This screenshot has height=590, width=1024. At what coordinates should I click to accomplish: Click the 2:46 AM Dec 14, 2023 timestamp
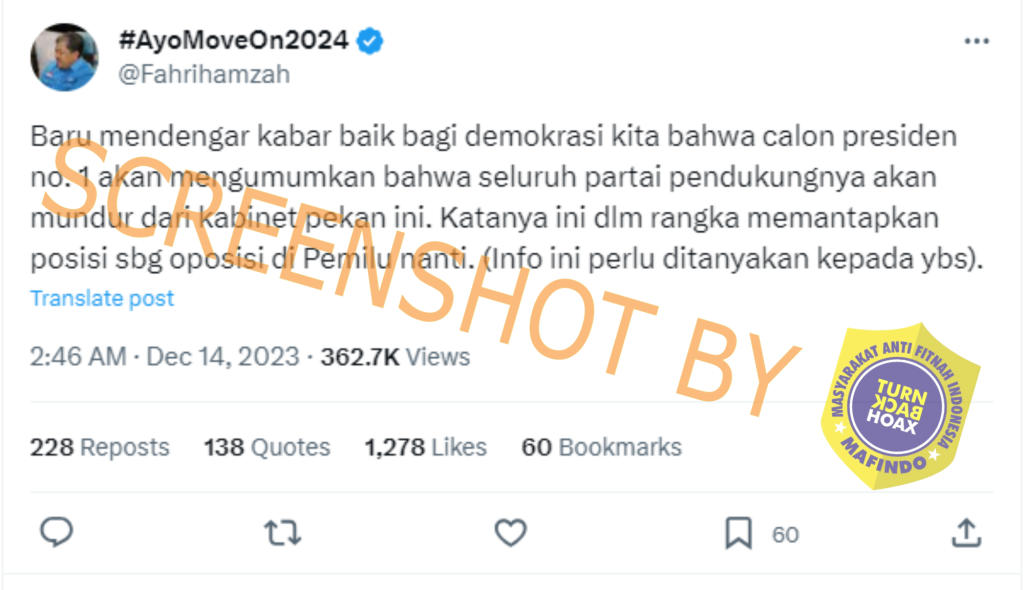[x=165, y=357]
